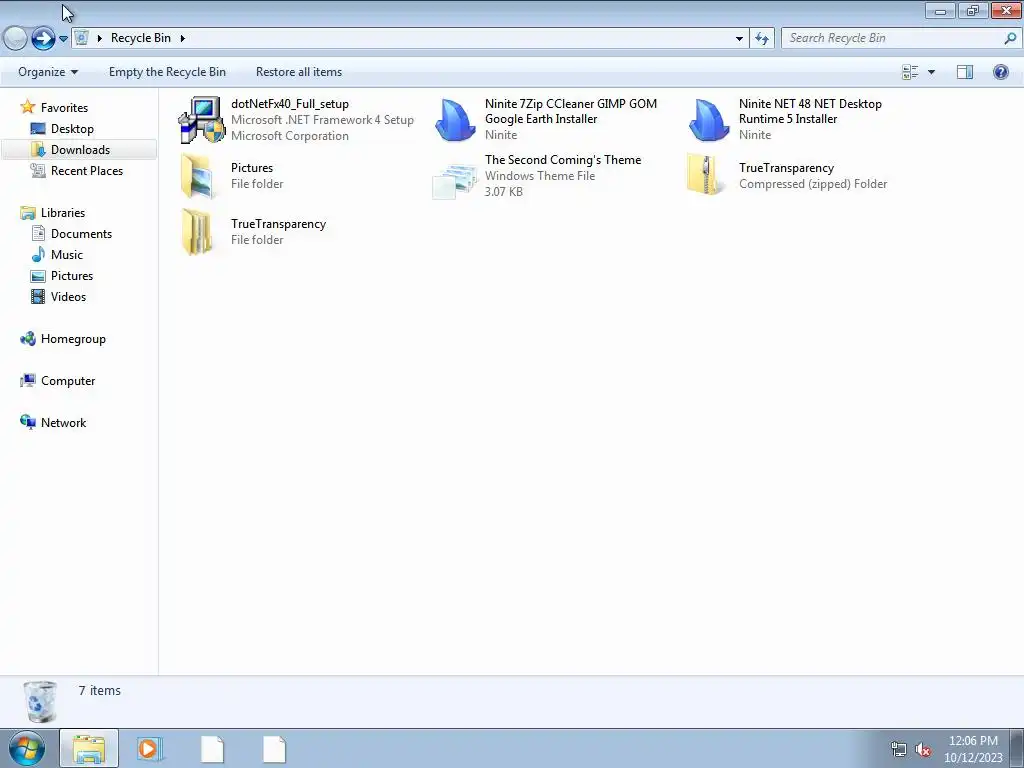Open Windows Media Player from taskbar
The image size is (1024, 768).
pos(150,749)
